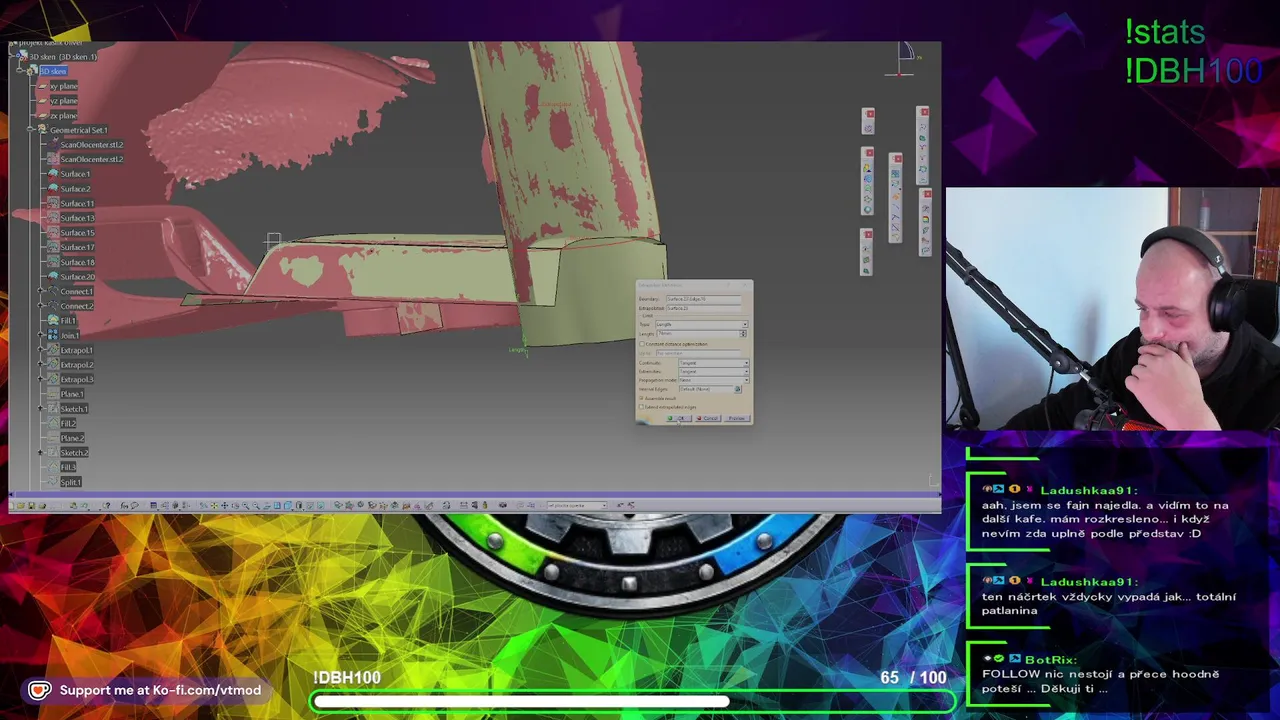
Task: Enable Constant distance optimization checkbox
Action: [642, 344]
